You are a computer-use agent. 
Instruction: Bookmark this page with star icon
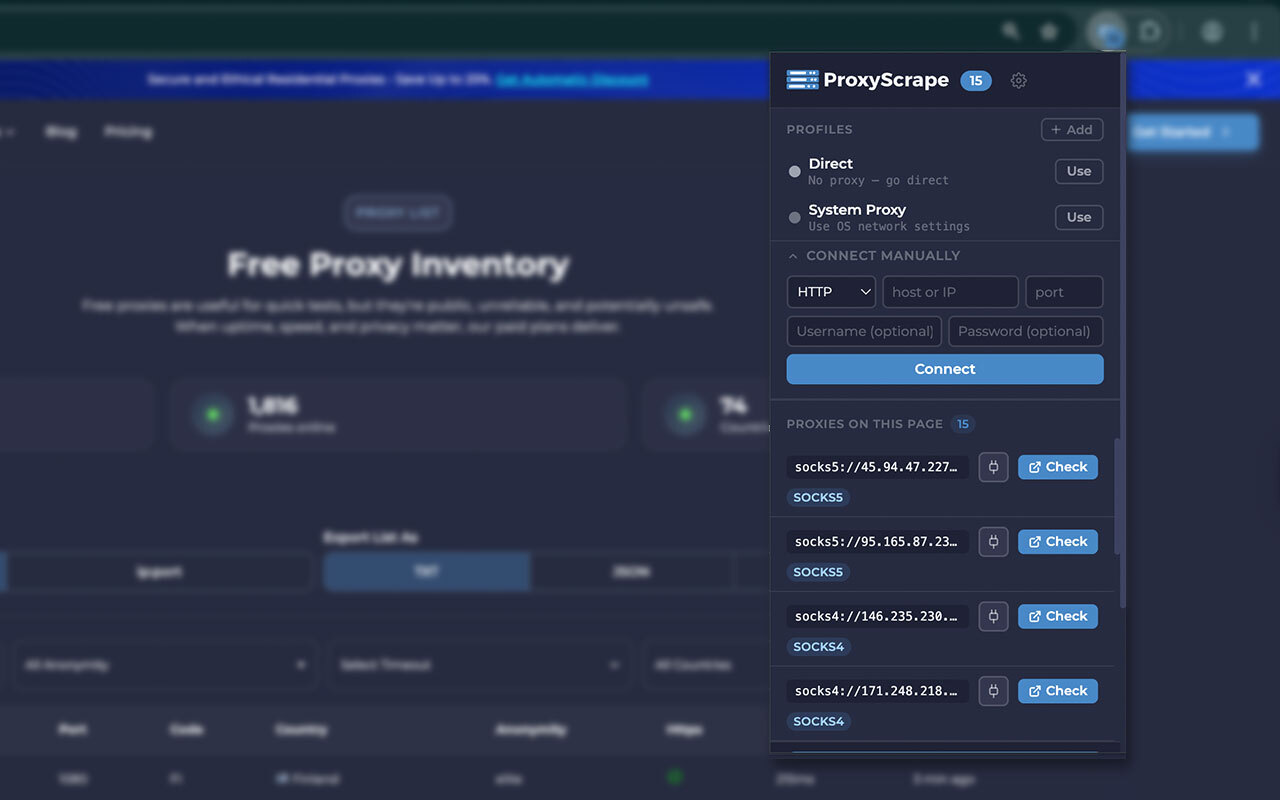(x=1049, y=32)
